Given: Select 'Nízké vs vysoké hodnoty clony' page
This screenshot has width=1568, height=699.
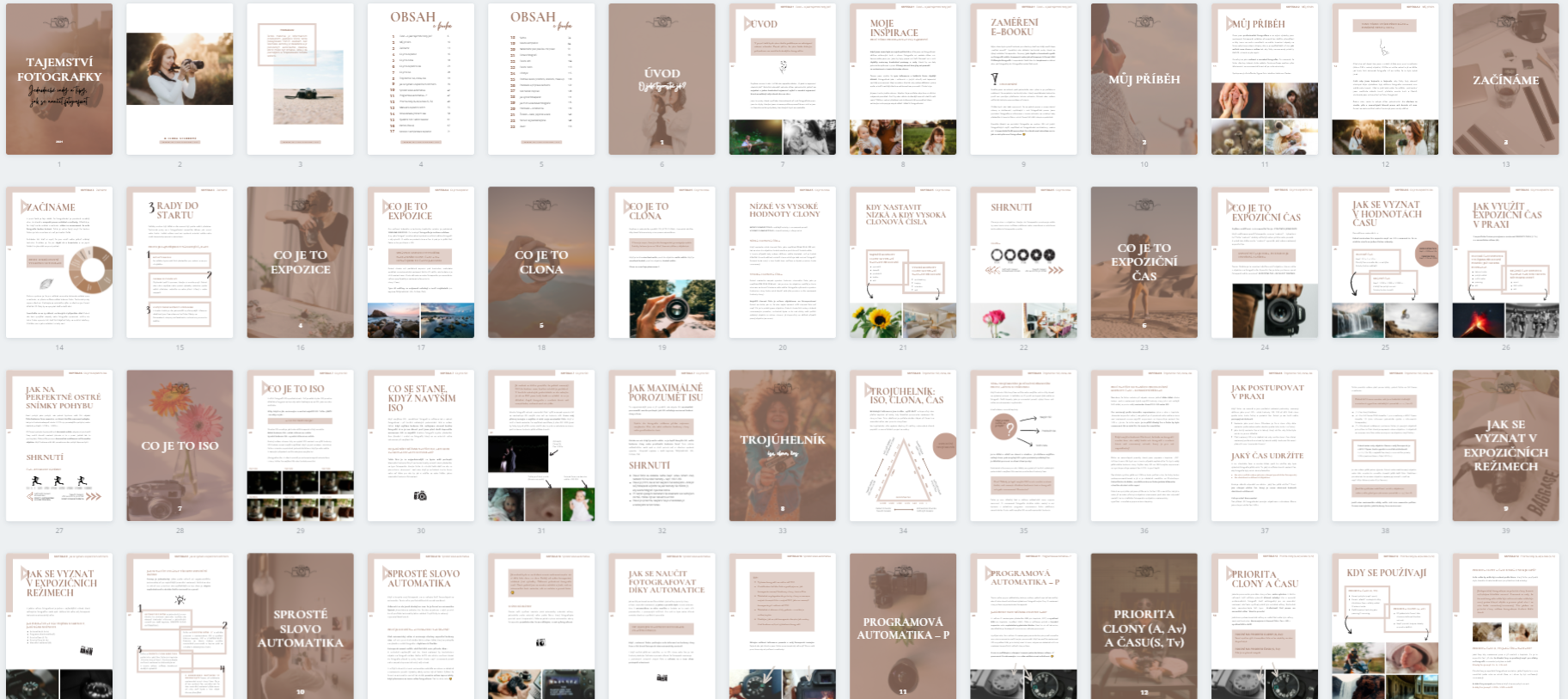Looking at the screenshot, I should tap(783, 262).
